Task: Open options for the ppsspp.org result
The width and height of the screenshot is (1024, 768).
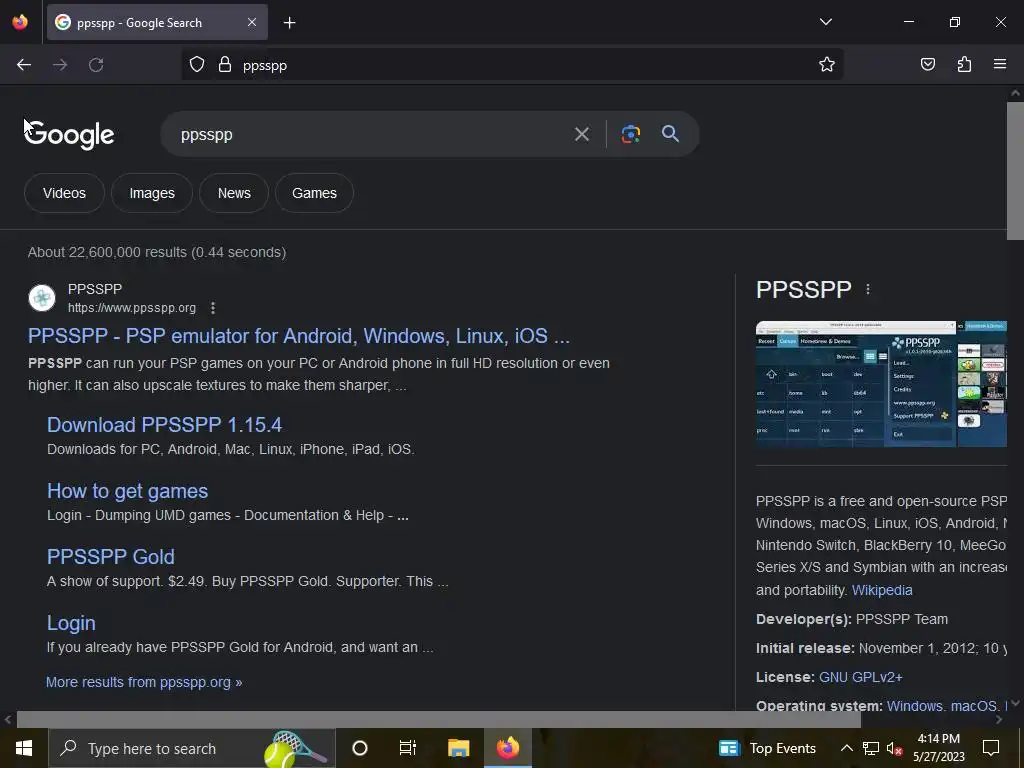Action: click(x=213, y=308)
